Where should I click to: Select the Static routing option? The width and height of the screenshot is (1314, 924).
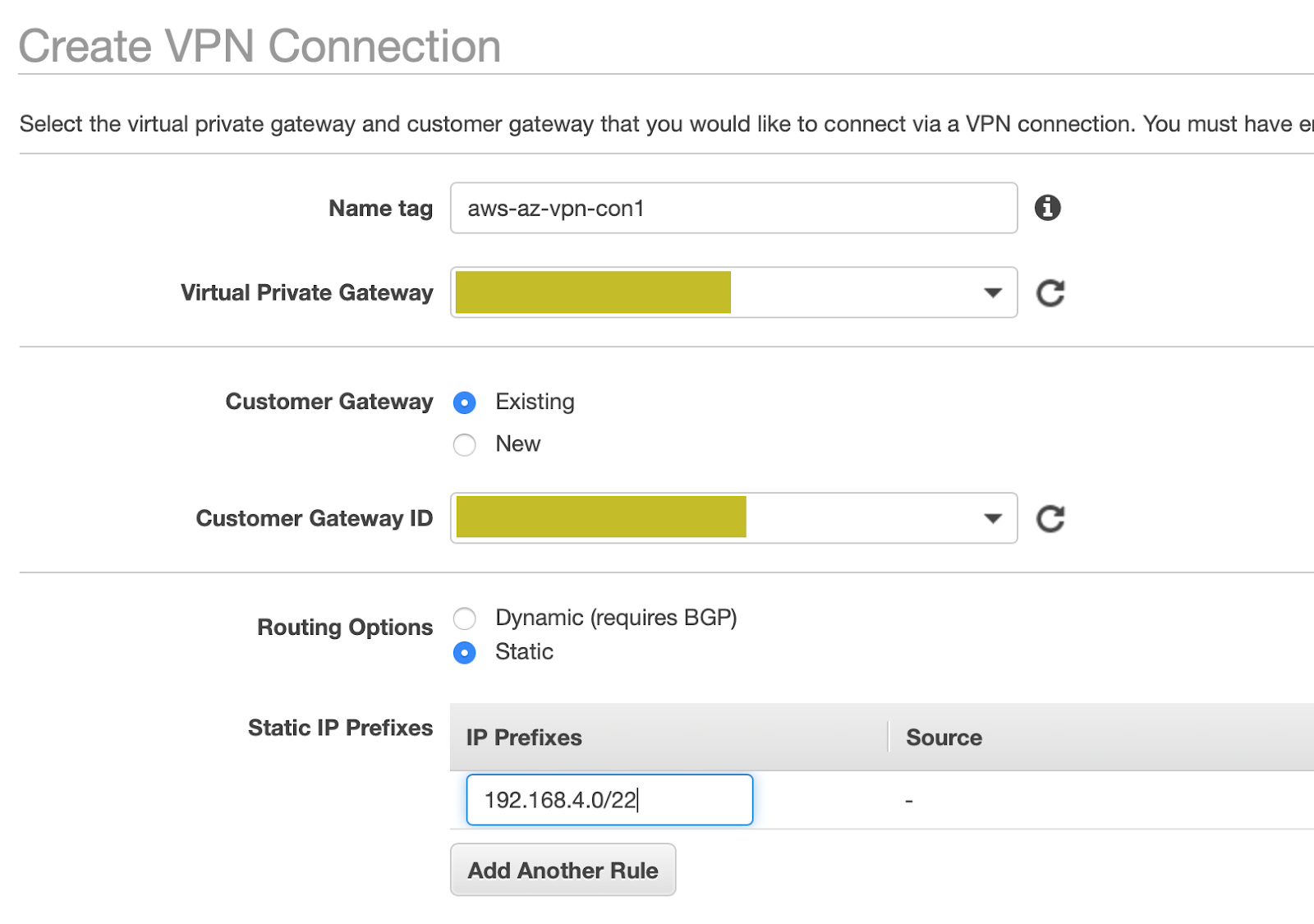click(465, 652)
